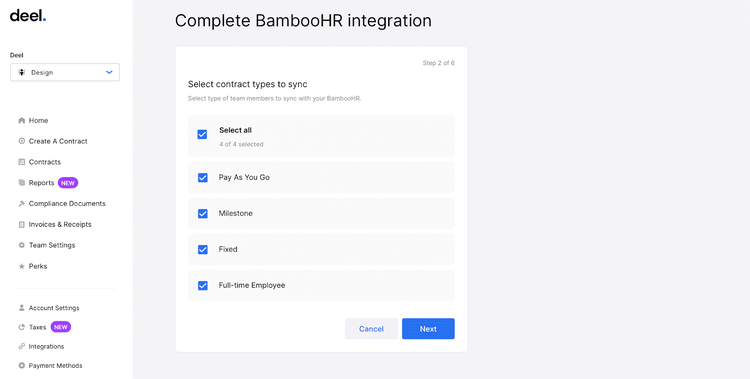Open Payment Methods menu item
This screenshot has height=379, width=750.
tap(55, 366)
